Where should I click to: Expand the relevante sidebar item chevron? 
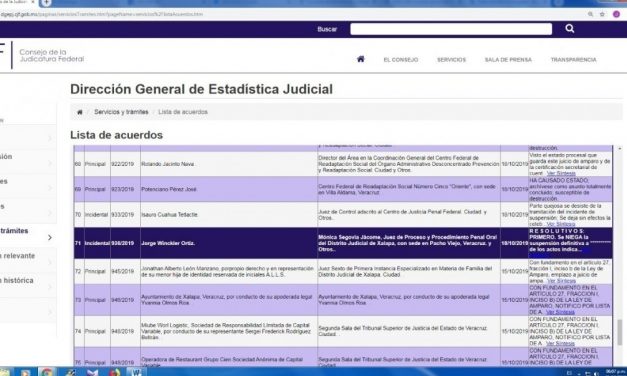[x=50, y=262]
